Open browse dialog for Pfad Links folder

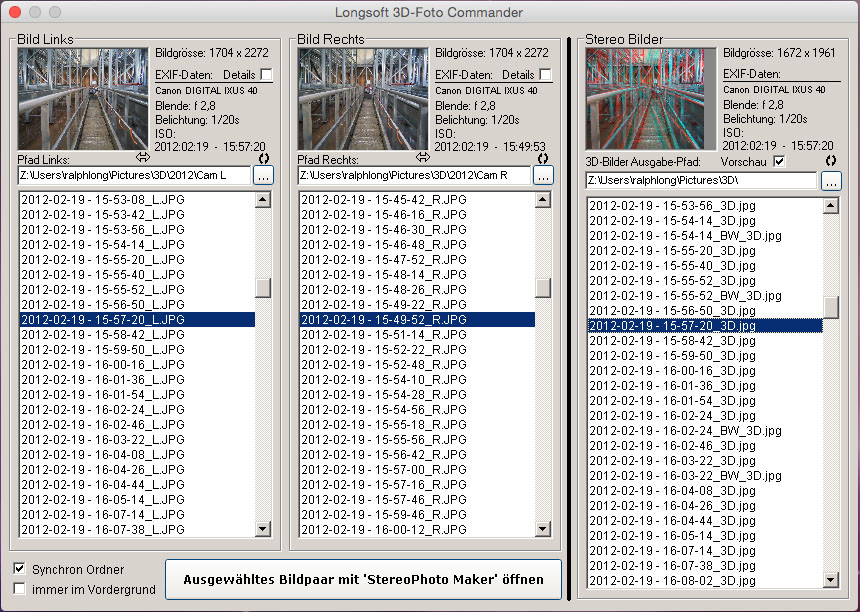point(263,175)
